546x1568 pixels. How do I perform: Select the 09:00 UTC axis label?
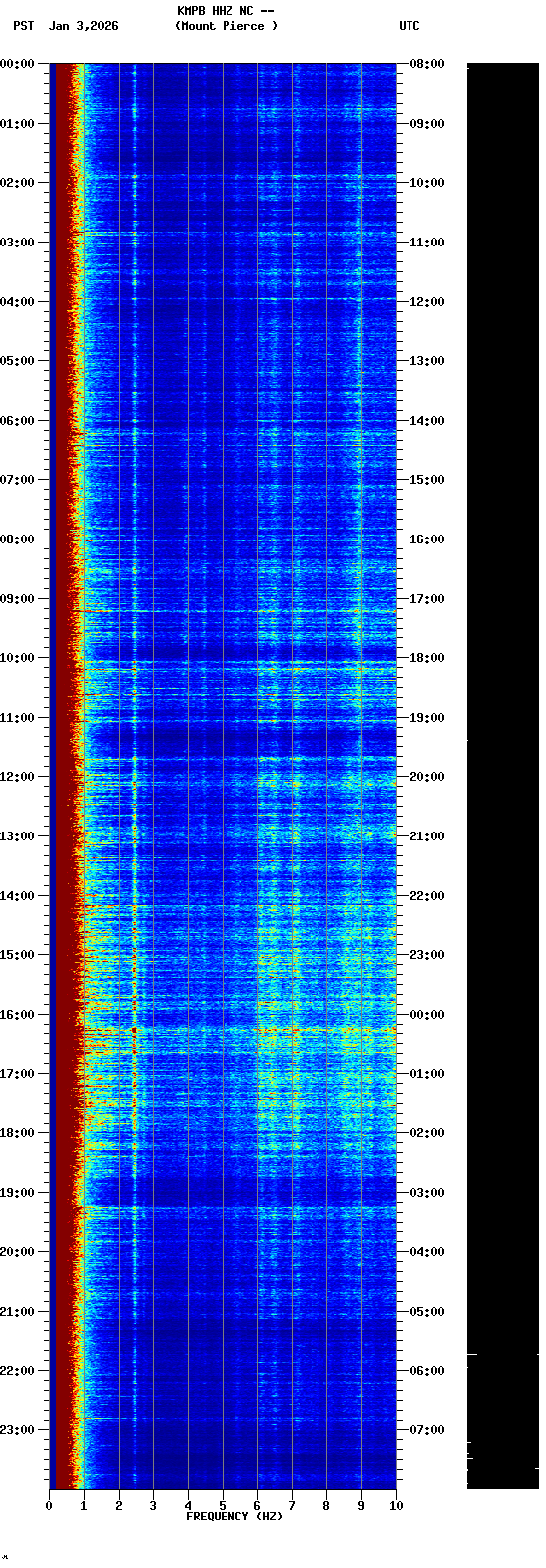click(x=427, y=124)
